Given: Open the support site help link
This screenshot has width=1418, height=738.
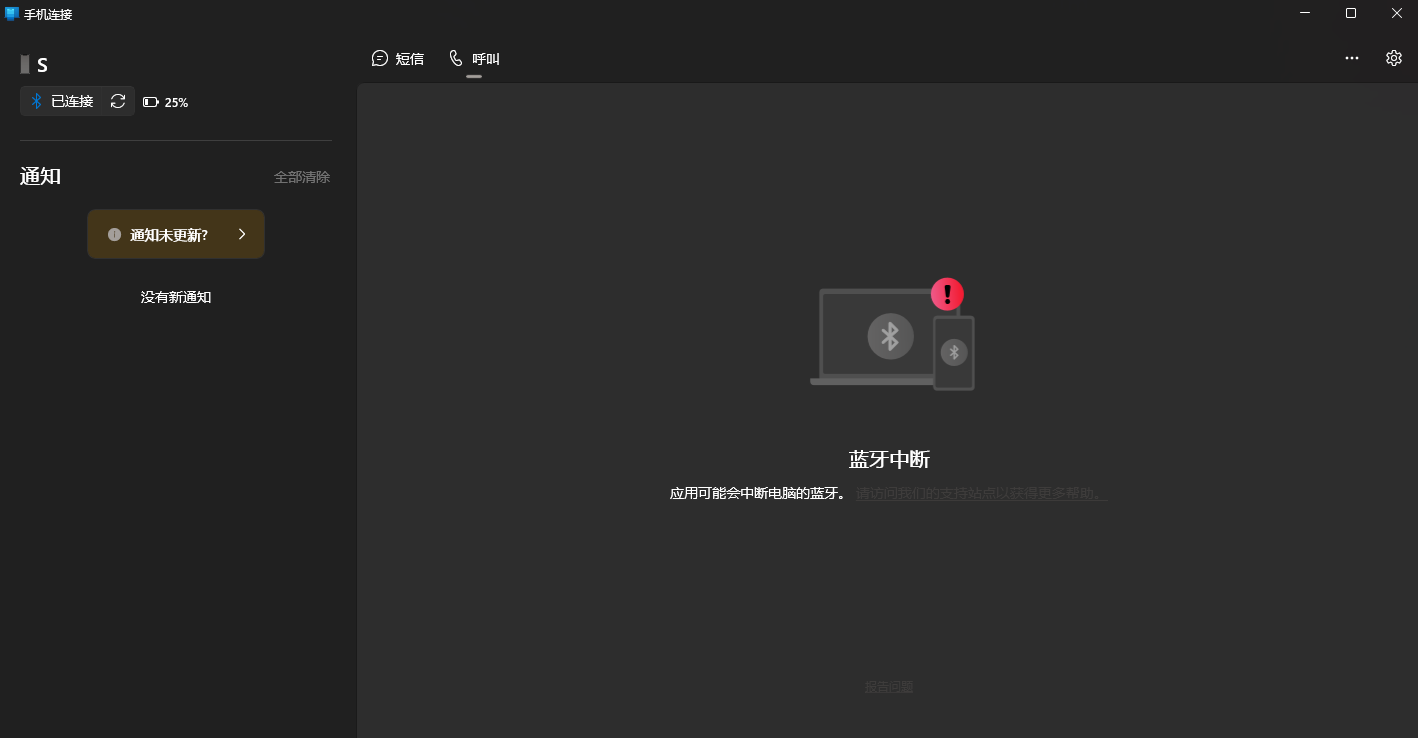Looking at the screenshot, I should tap(982, 493).
